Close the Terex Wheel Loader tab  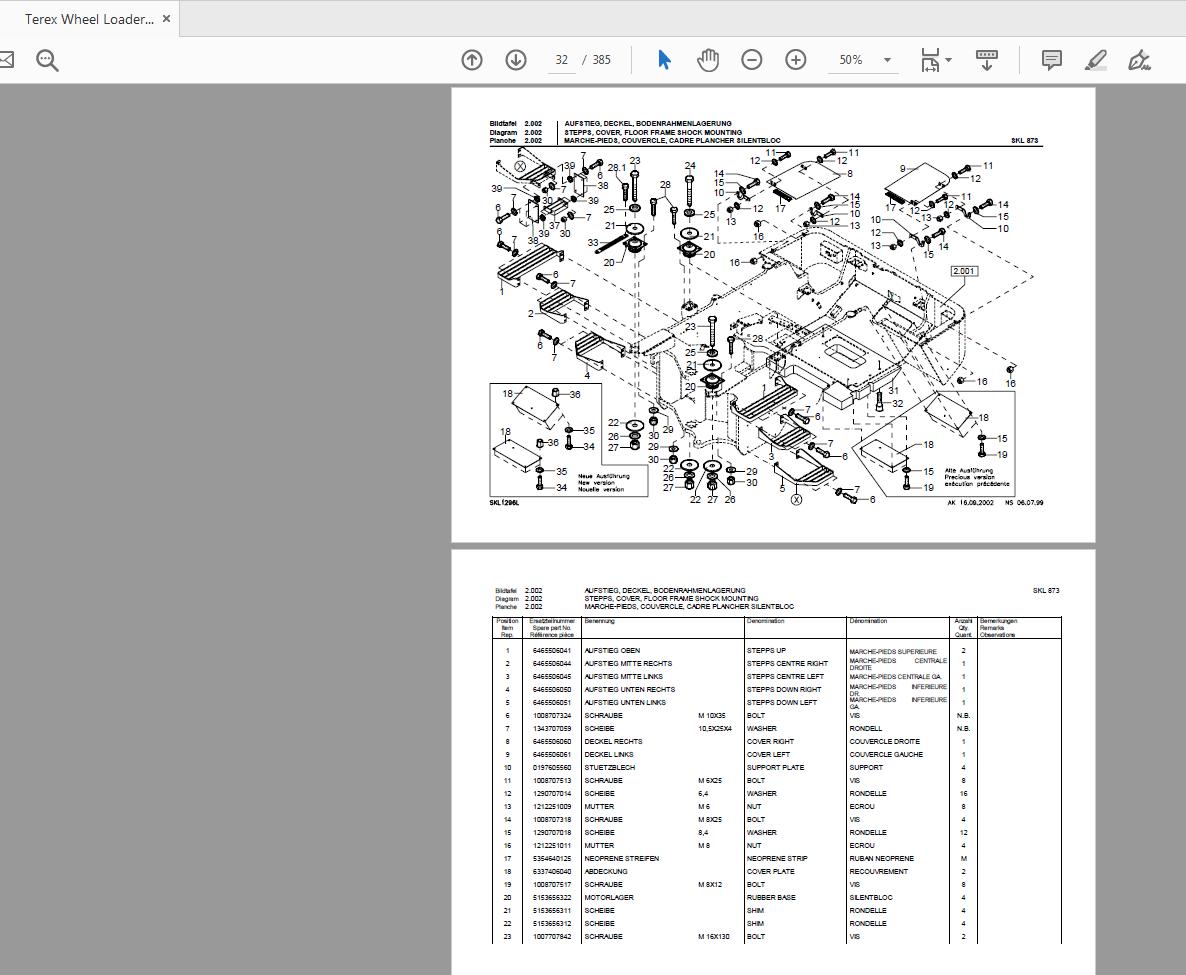click(166, 19)
